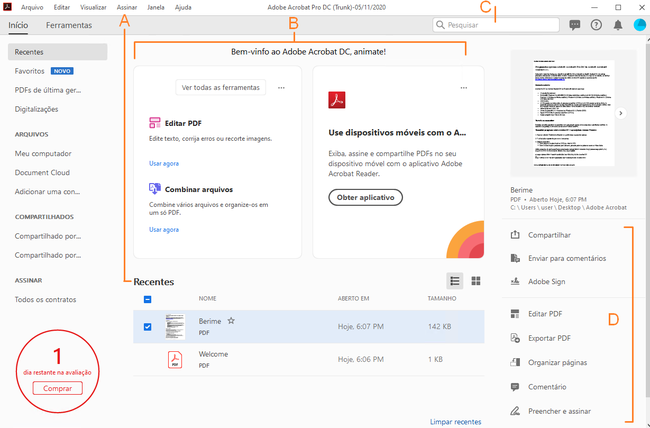This screenshot has height=428, width=650.
Task: Click the Comentário speech bubble icon
Action: (515, 387)
